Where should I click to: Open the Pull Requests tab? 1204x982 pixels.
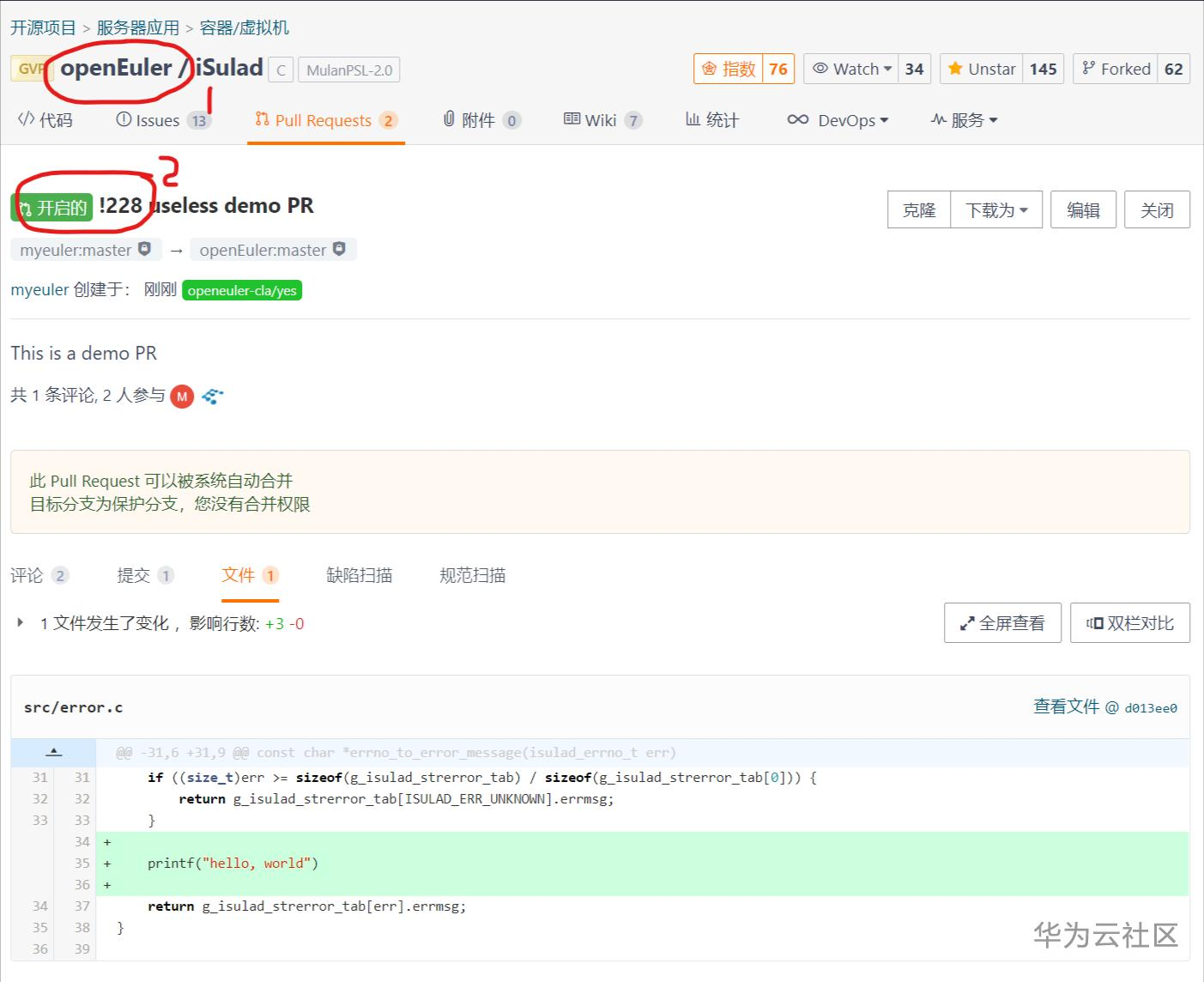point(325,120)
